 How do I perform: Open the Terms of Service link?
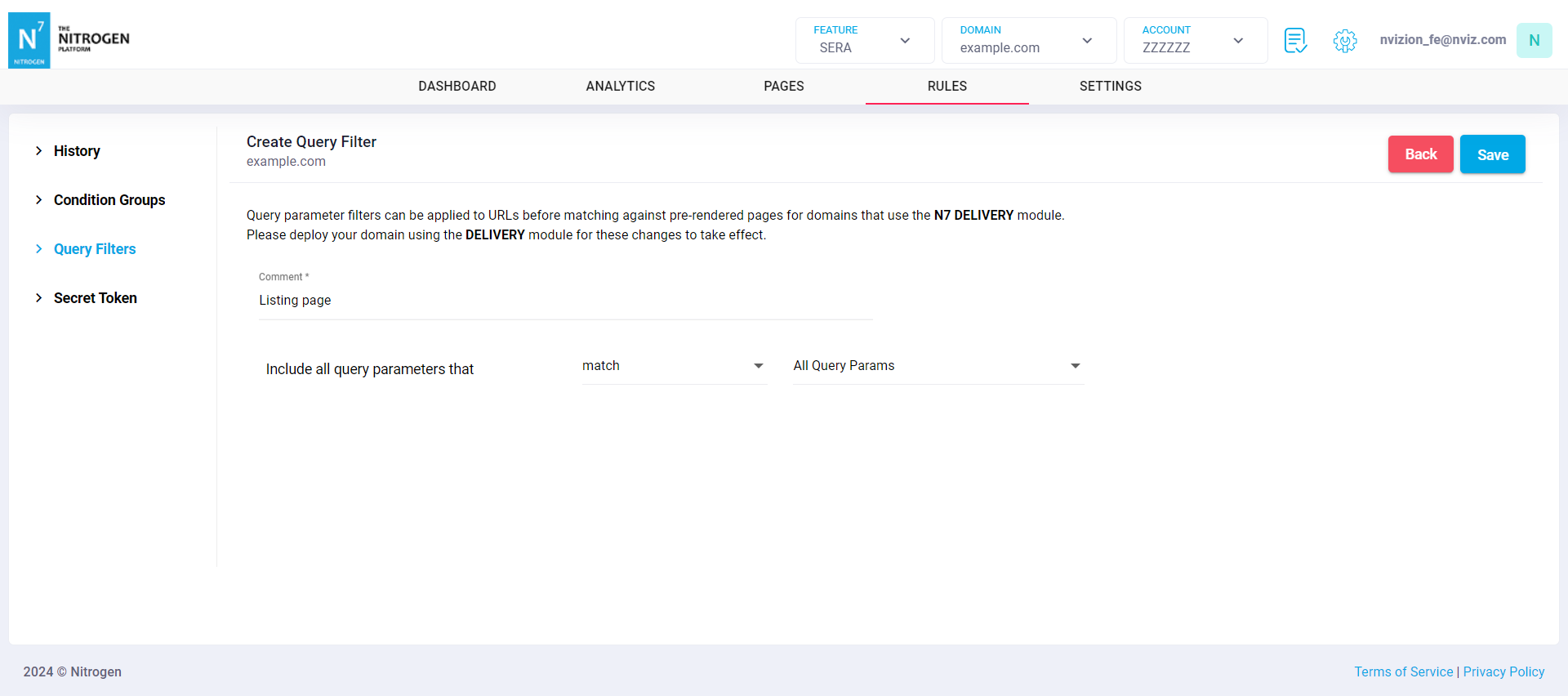[1403, 671]
